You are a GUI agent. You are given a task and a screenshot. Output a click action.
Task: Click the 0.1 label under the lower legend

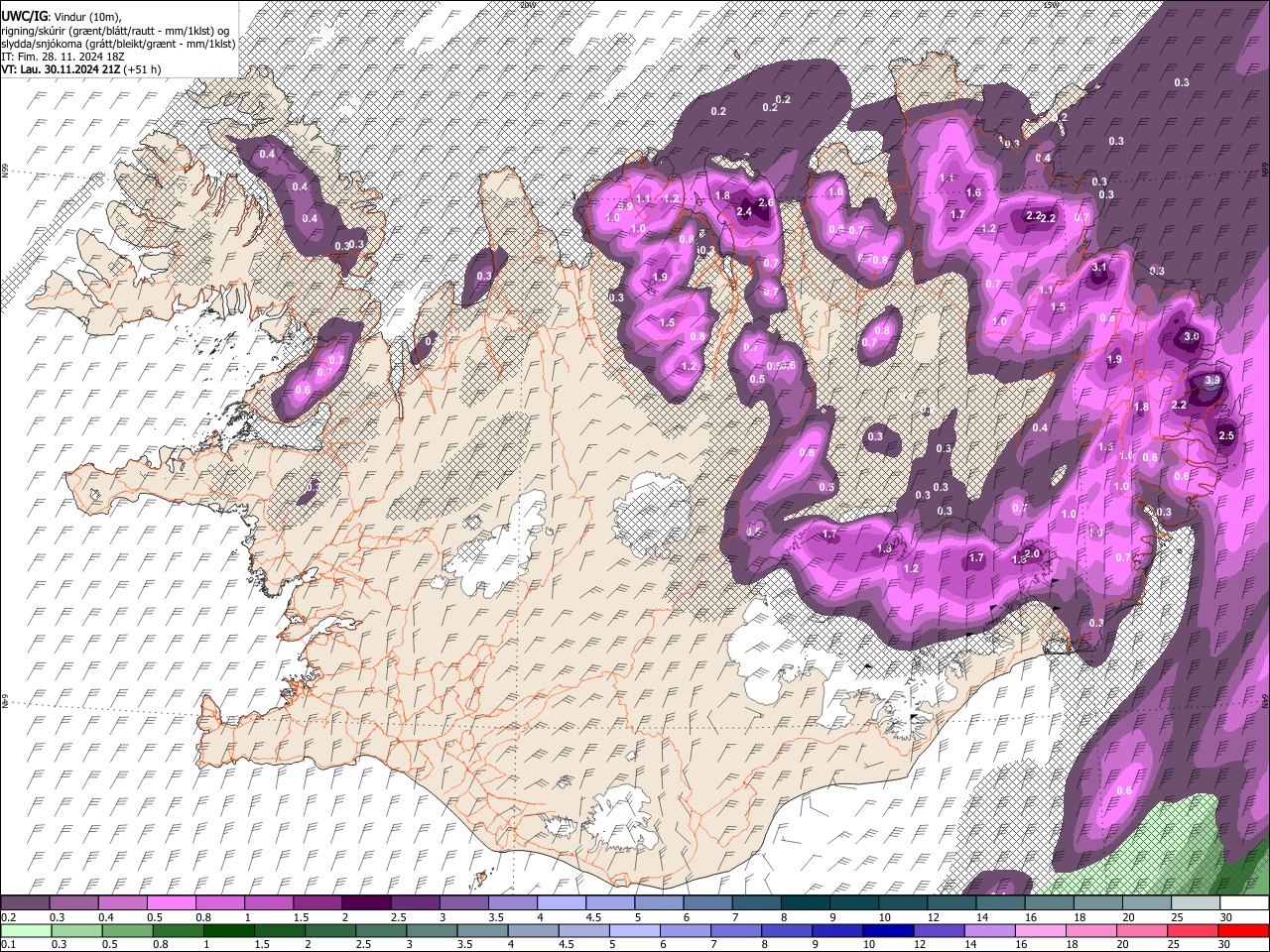tap(8, 945)
